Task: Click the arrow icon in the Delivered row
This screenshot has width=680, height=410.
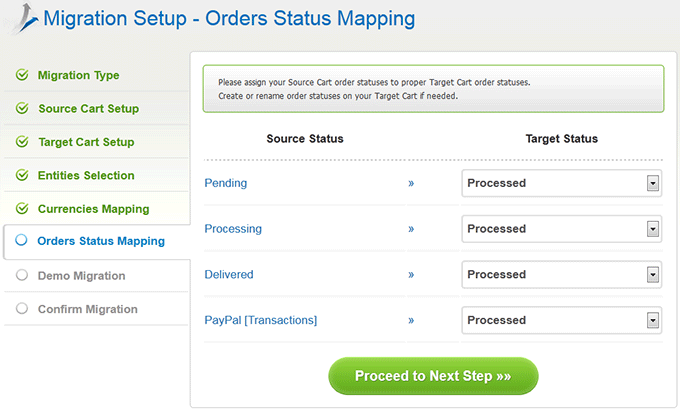Action: (x=411, y=275)
